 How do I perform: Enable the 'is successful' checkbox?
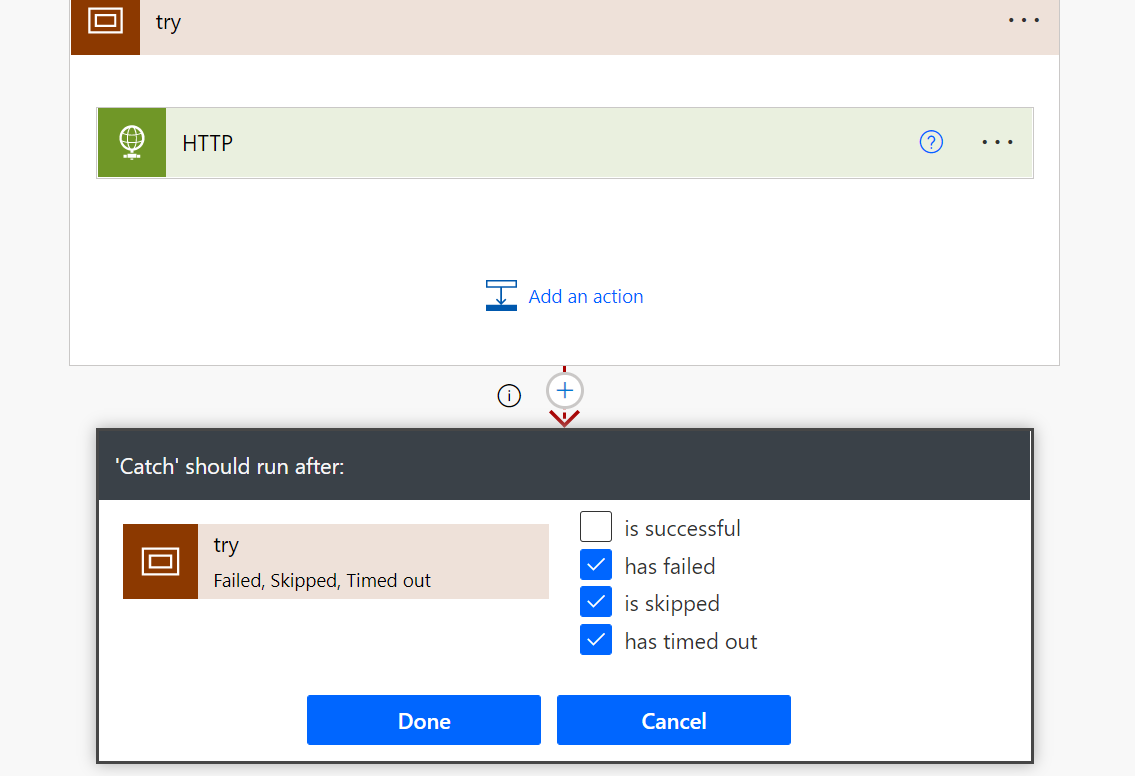point(596,527)
